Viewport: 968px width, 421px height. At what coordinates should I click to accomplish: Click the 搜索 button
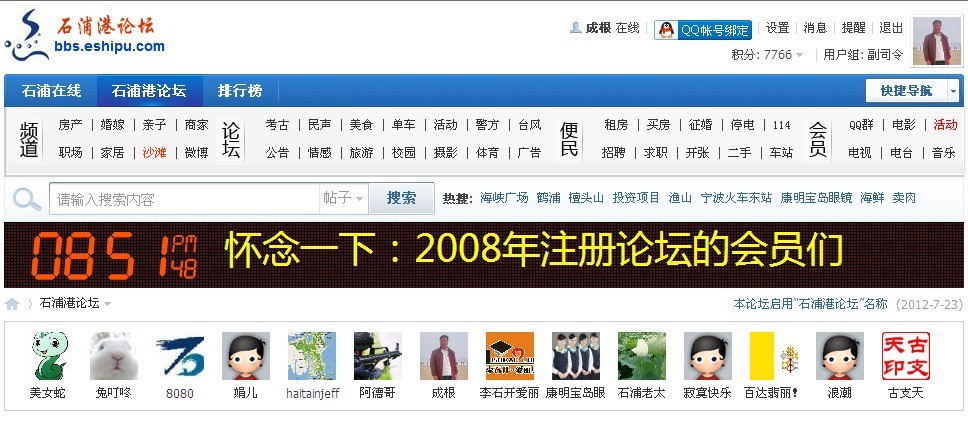point(401,198)
